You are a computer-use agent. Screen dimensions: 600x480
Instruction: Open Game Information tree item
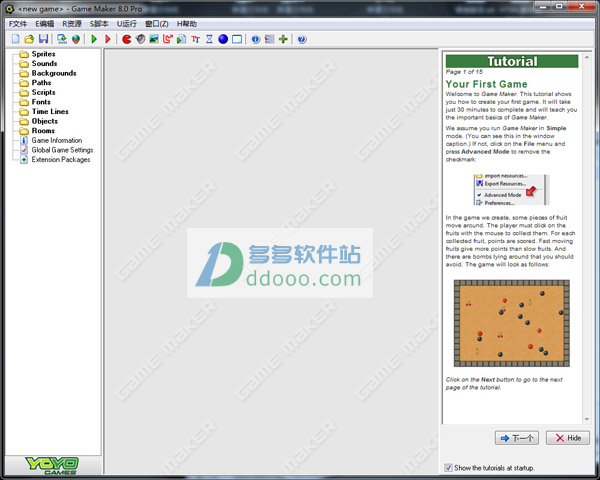point(57,140)
